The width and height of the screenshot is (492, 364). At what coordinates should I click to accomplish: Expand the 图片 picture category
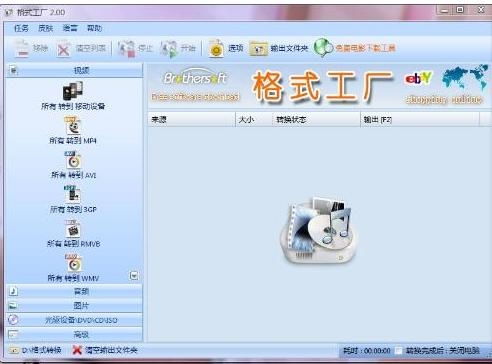(x=74, y=305)
